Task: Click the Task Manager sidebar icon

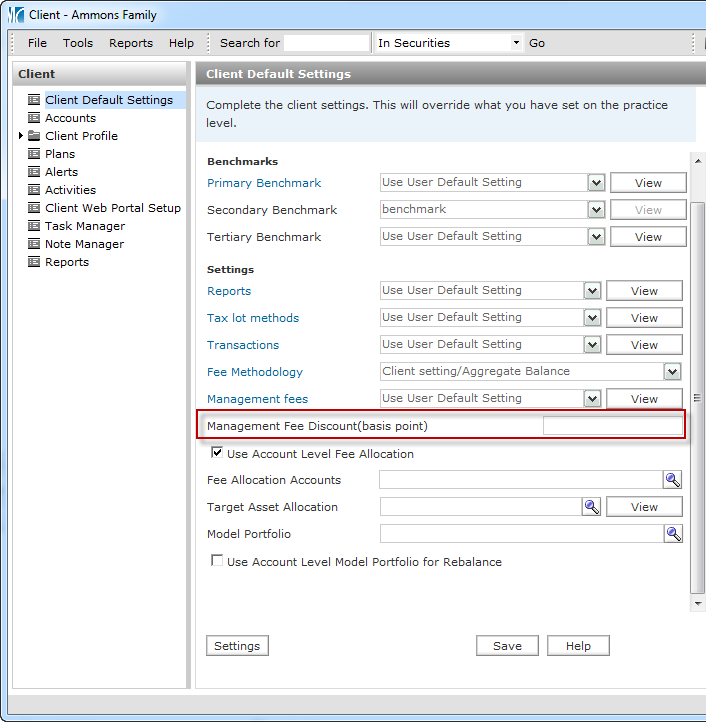Action: click(x=34, y=226)
